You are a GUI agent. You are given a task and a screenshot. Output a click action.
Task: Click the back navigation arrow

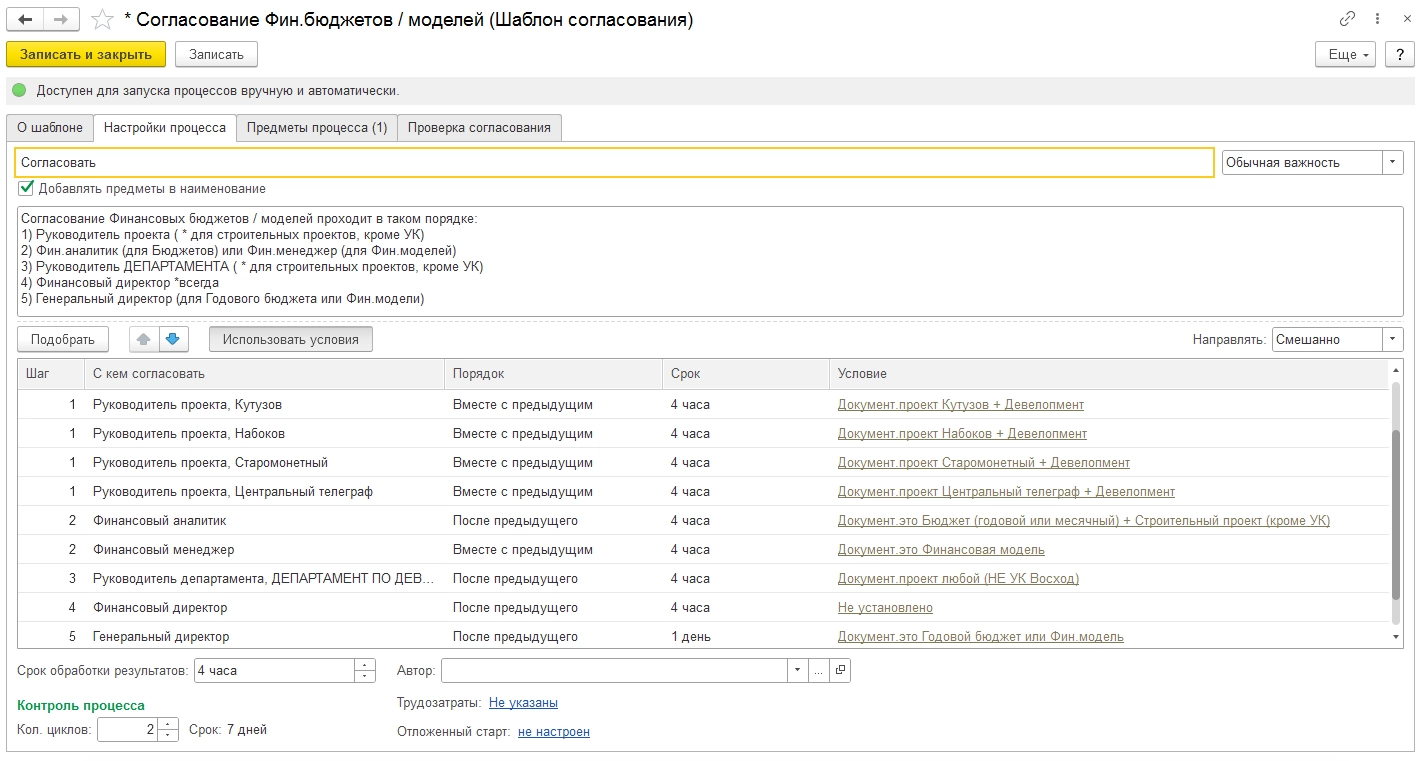point(26,19)
